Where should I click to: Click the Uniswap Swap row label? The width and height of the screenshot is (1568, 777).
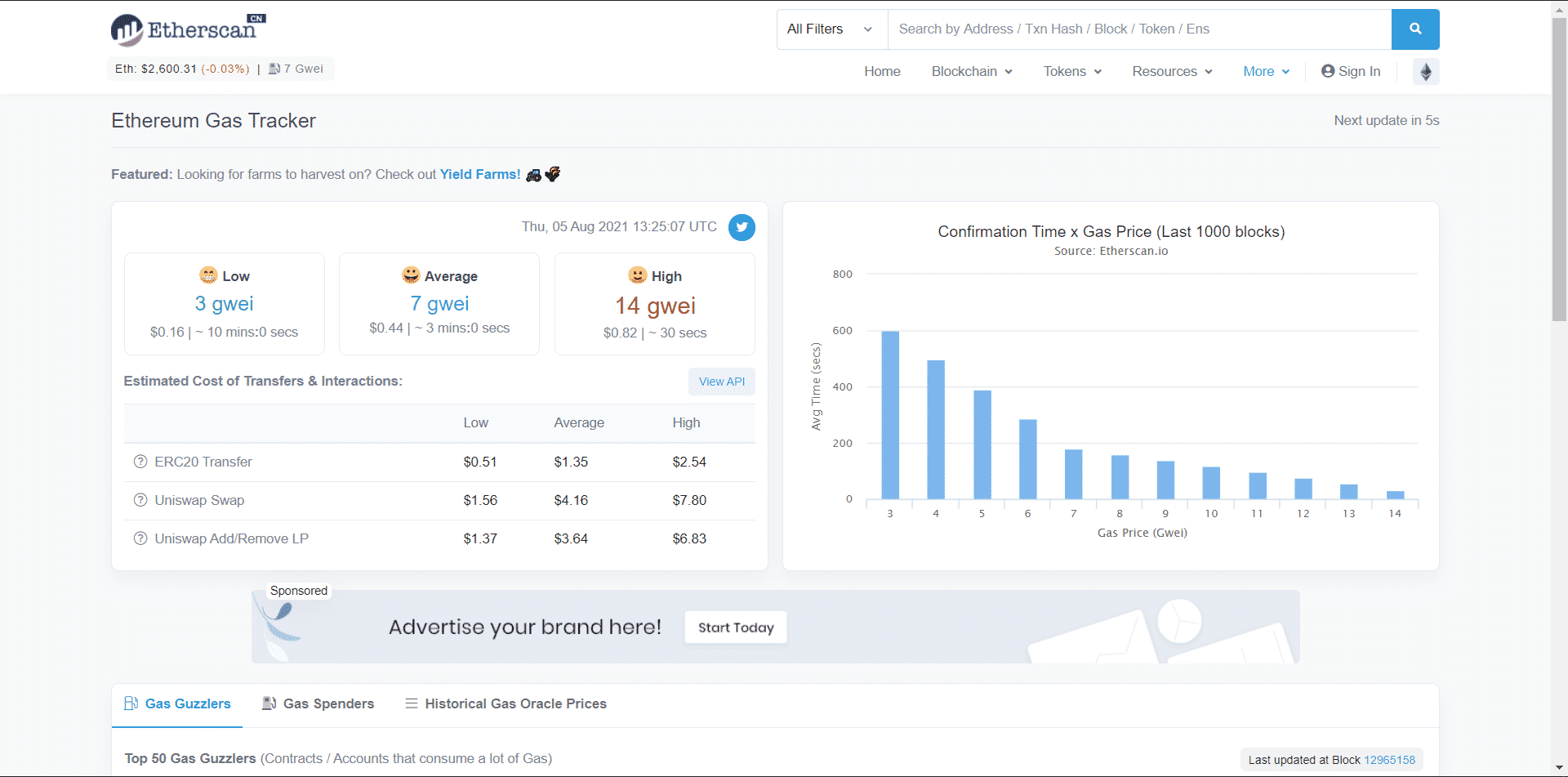click(199, 500)
